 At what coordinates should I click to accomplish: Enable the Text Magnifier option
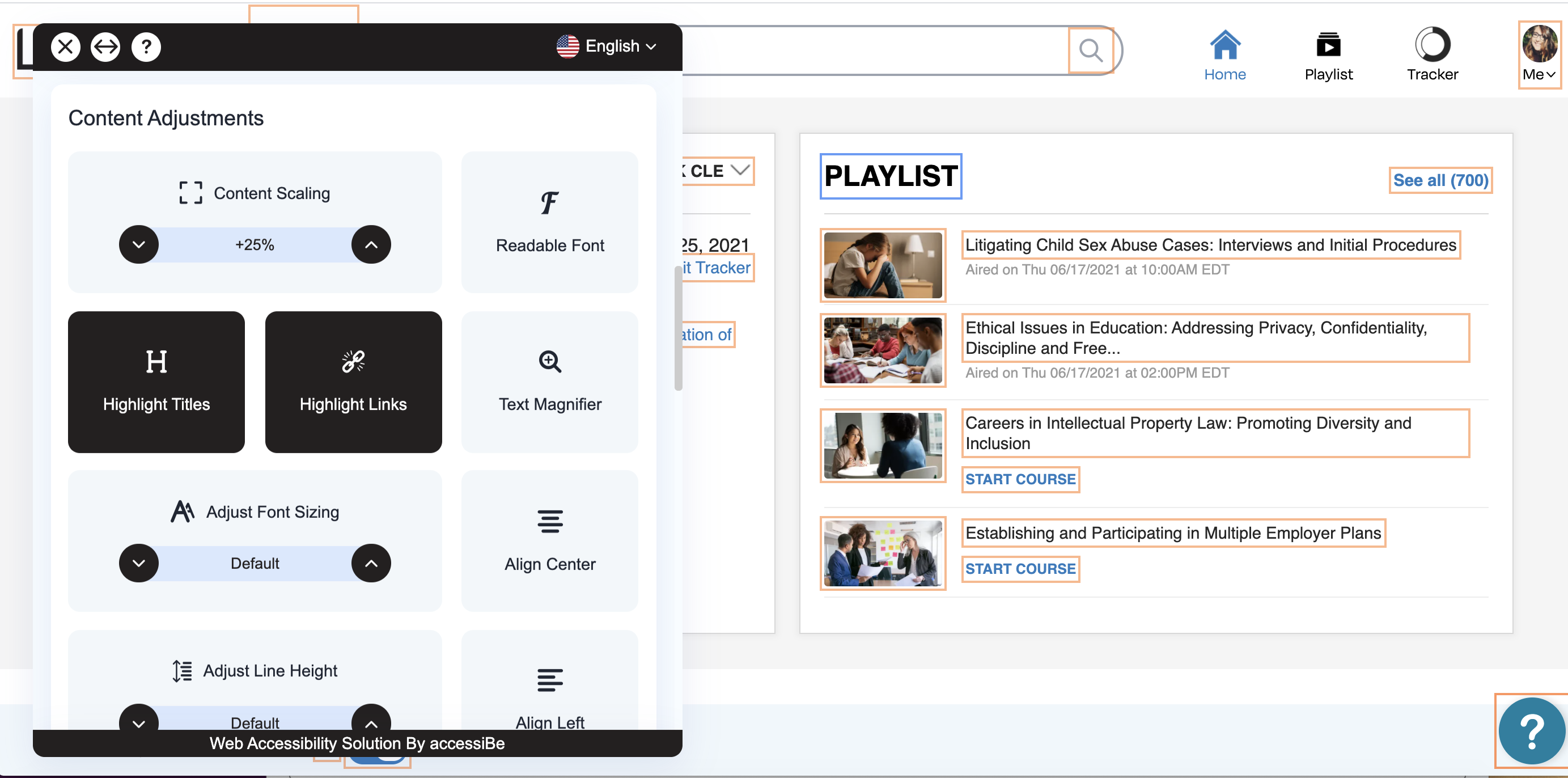coord(550,382)
